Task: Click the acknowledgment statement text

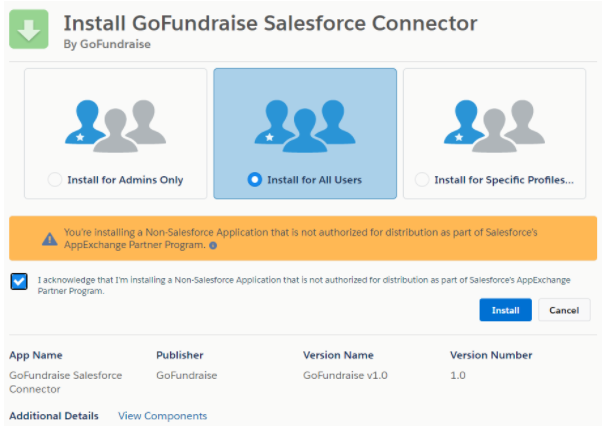Action: [x=304, y=285]
